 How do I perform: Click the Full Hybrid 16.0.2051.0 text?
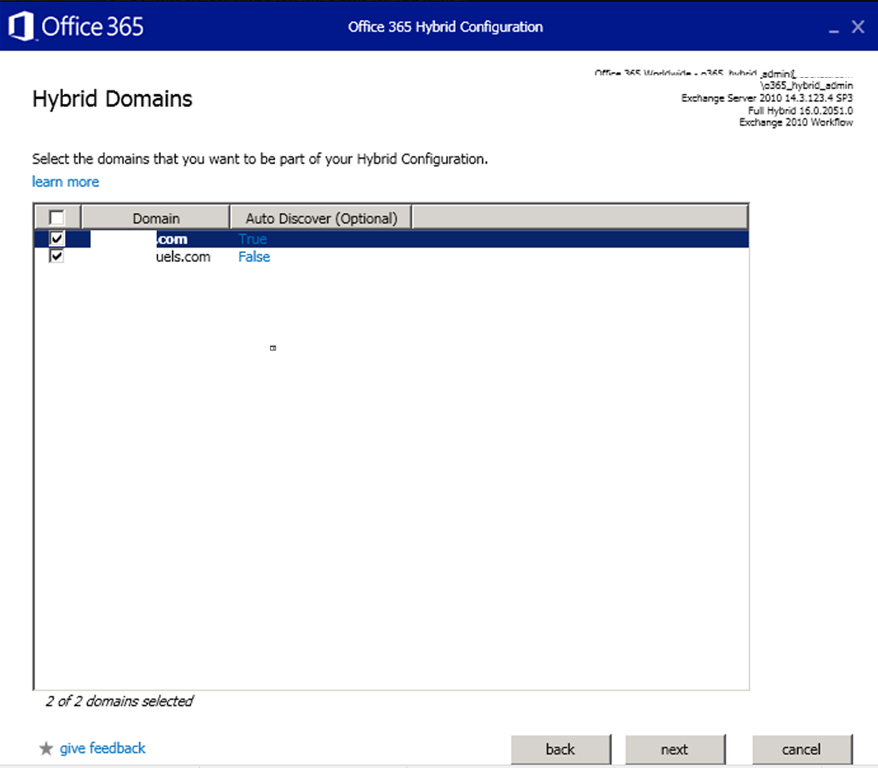click(801, 110)
